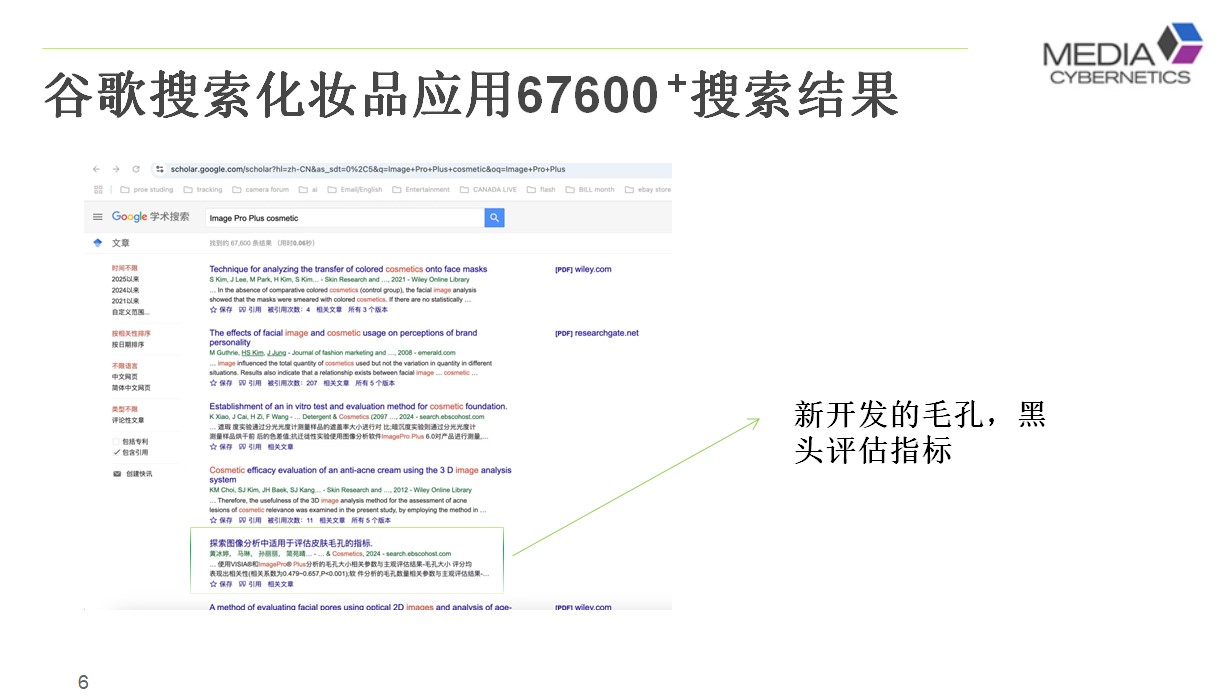Click 被引用次数: 207 citation link
The width and height of the screenshot is (1228, 700).
coord(292,382)
